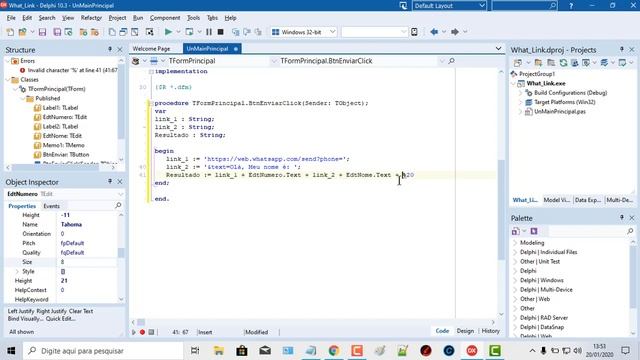Pin the Object Inspector panel
The height and width of the screenshot is (360, 640).
pos(110,181)
